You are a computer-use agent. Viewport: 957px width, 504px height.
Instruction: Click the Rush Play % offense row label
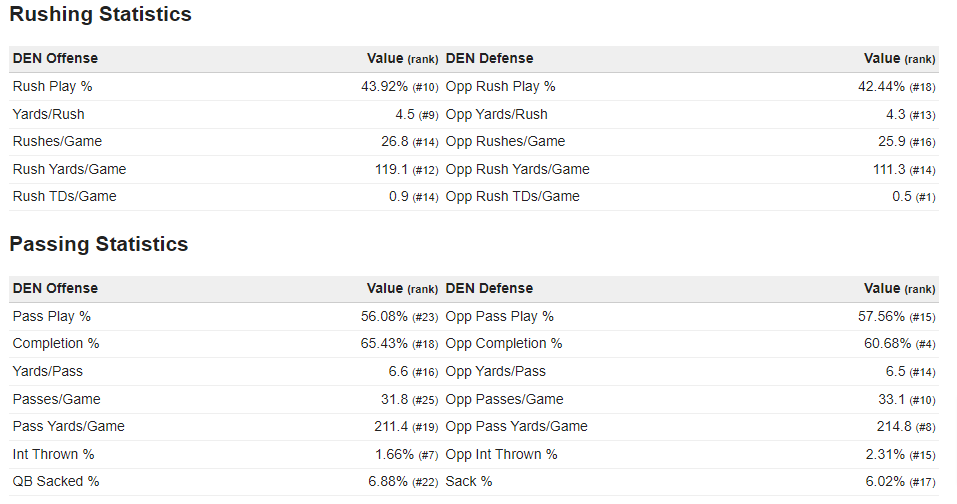[52, 87]
